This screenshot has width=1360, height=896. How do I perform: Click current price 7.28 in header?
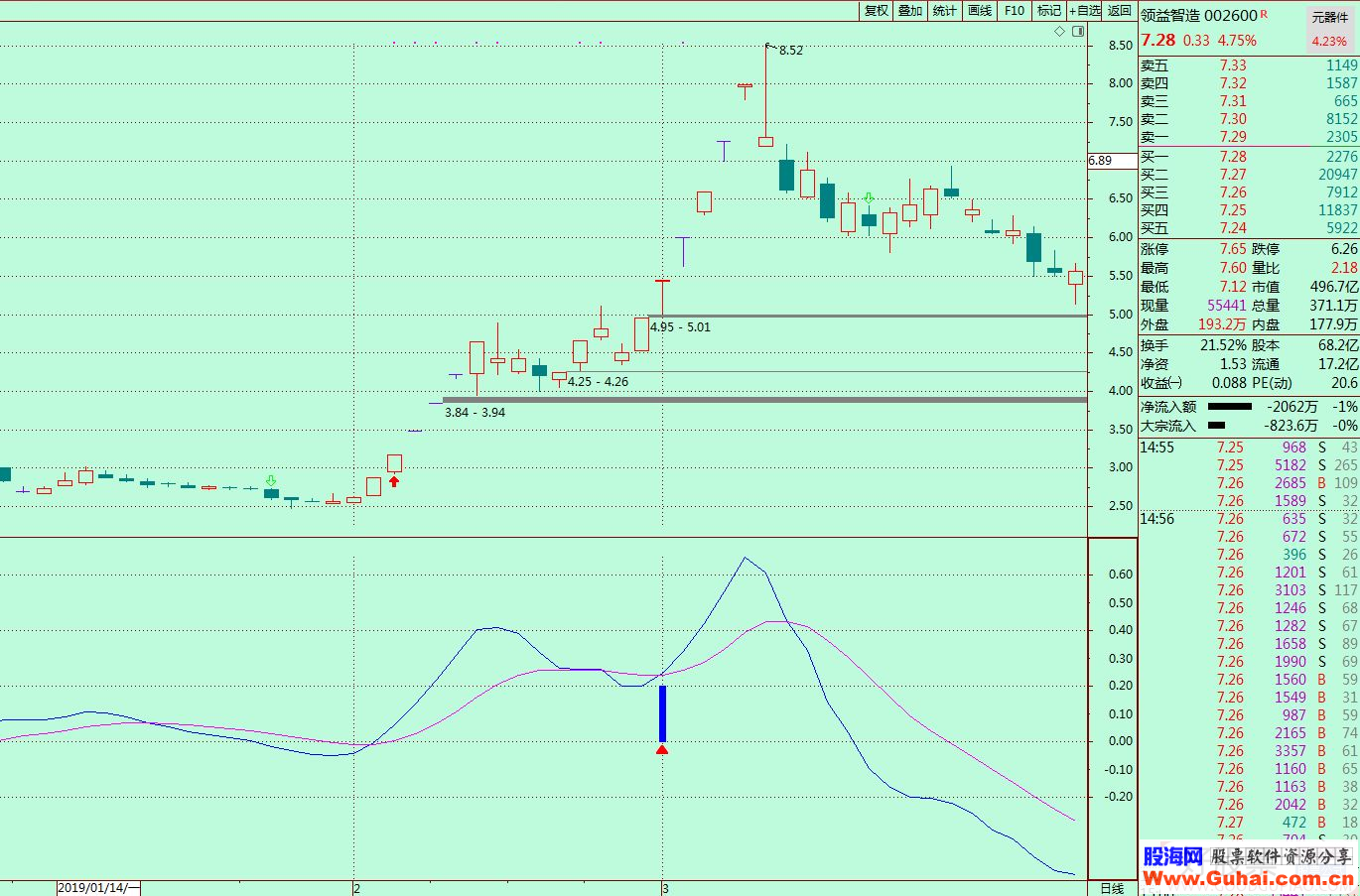[1157, 40]
